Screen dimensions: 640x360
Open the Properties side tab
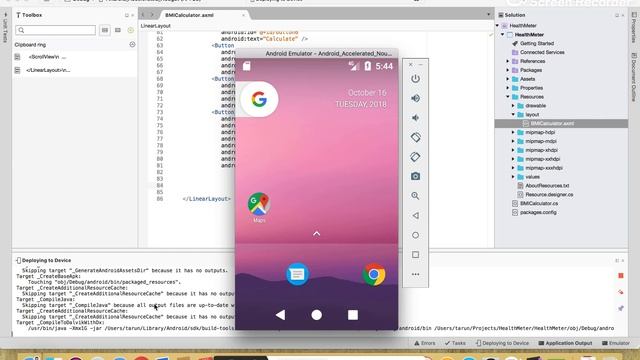(634, 28)
